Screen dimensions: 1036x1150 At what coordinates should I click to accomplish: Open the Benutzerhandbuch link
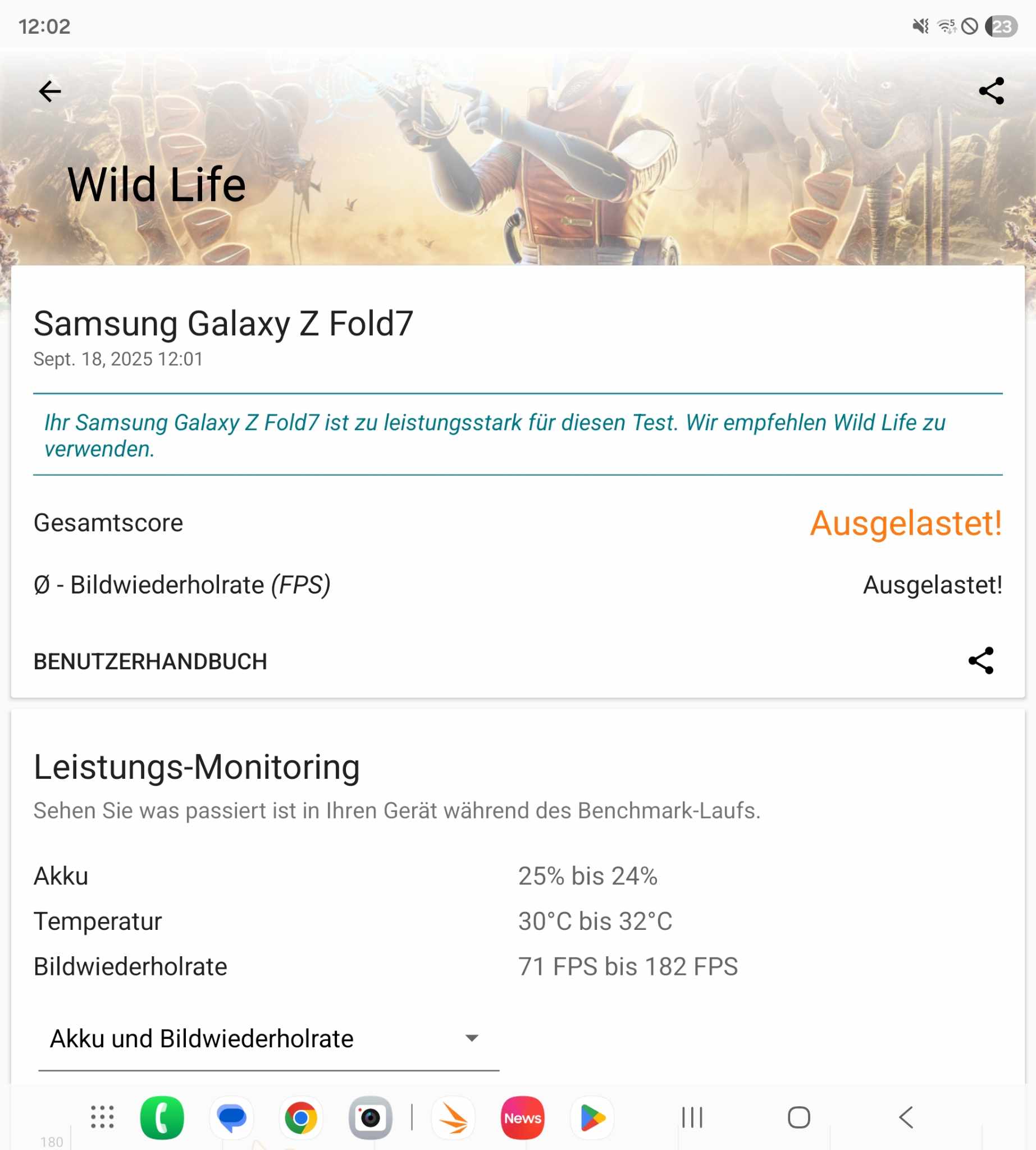[150, 661]
